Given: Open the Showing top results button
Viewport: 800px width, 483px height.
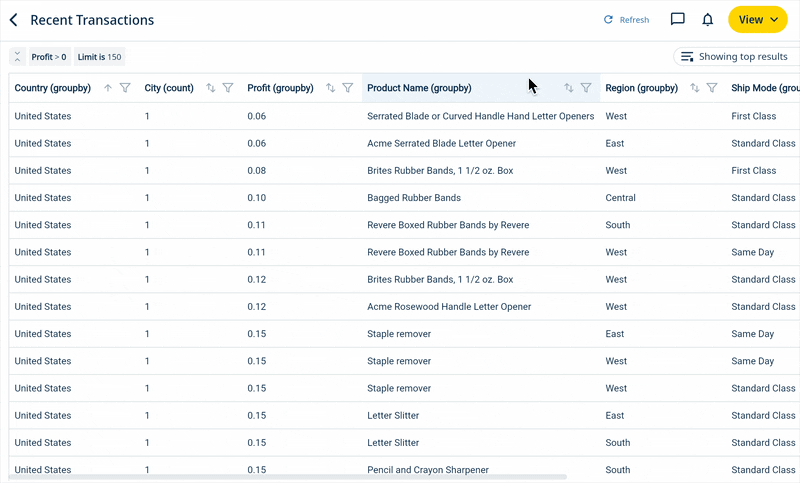Looking at the screenshot, I should (x=737, y=57).
